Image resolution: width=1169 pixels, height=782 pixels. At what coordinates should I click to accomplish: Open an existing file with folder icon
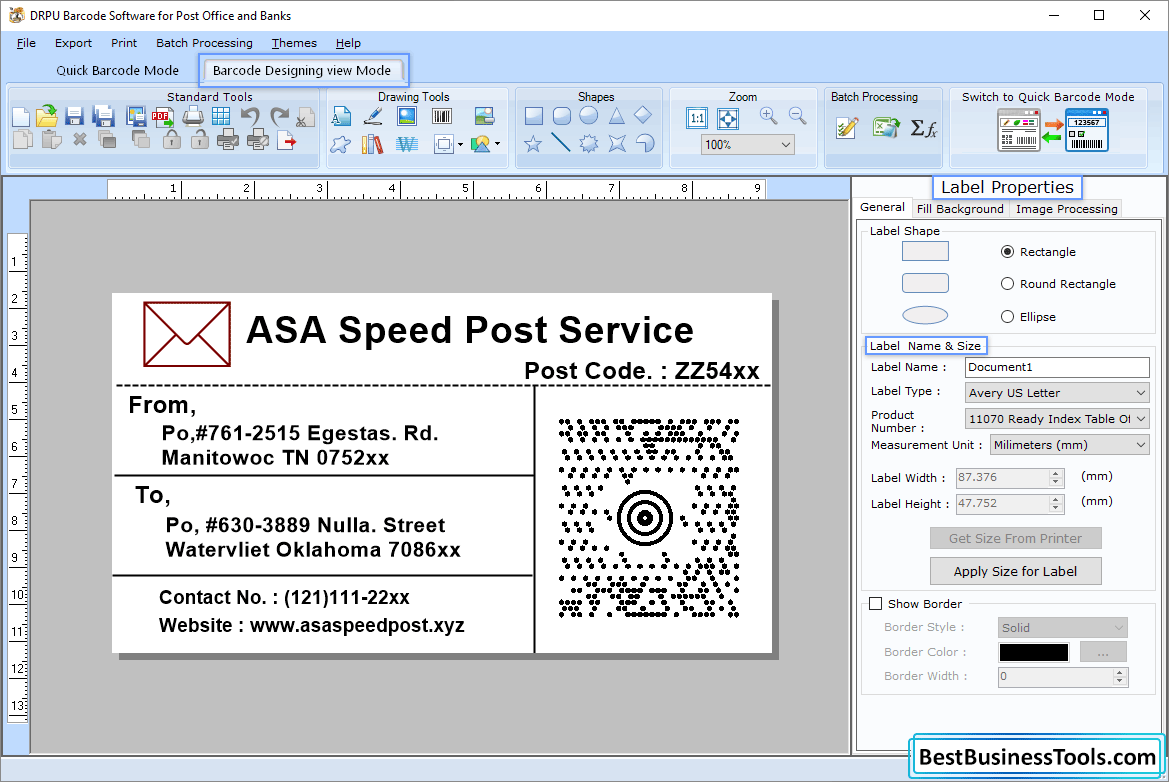[46, 116]
